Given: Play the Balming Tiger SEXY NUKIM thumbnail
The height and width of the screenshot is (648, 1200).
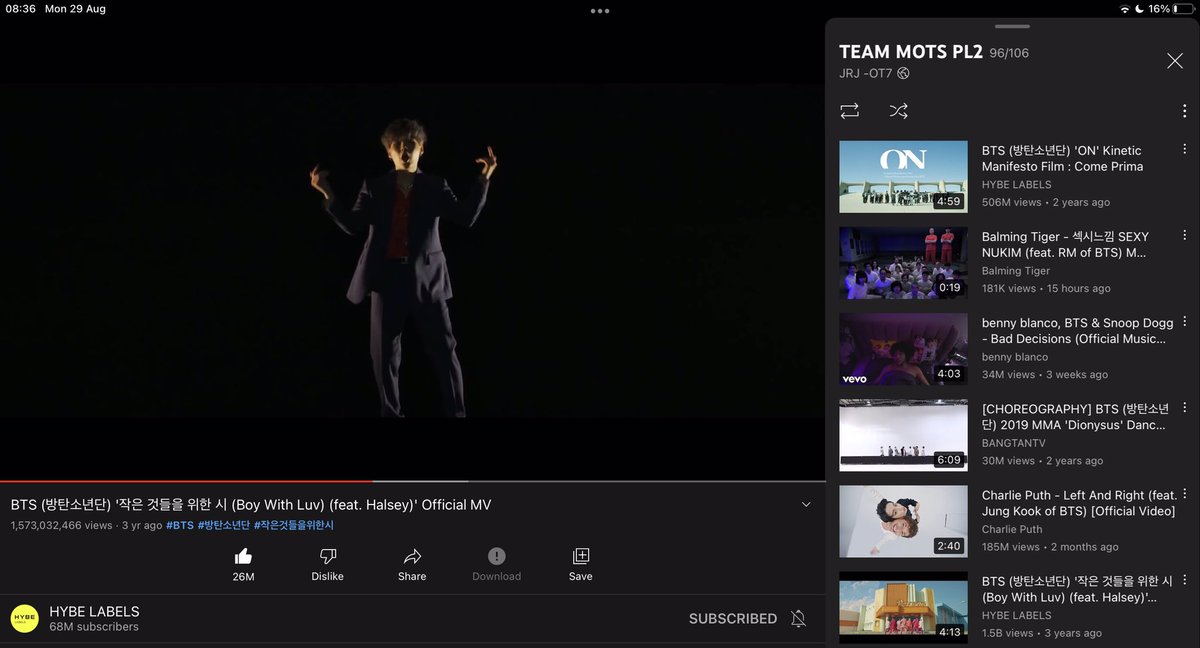Looking at the screenshot, I should click(x=903, y=262).
